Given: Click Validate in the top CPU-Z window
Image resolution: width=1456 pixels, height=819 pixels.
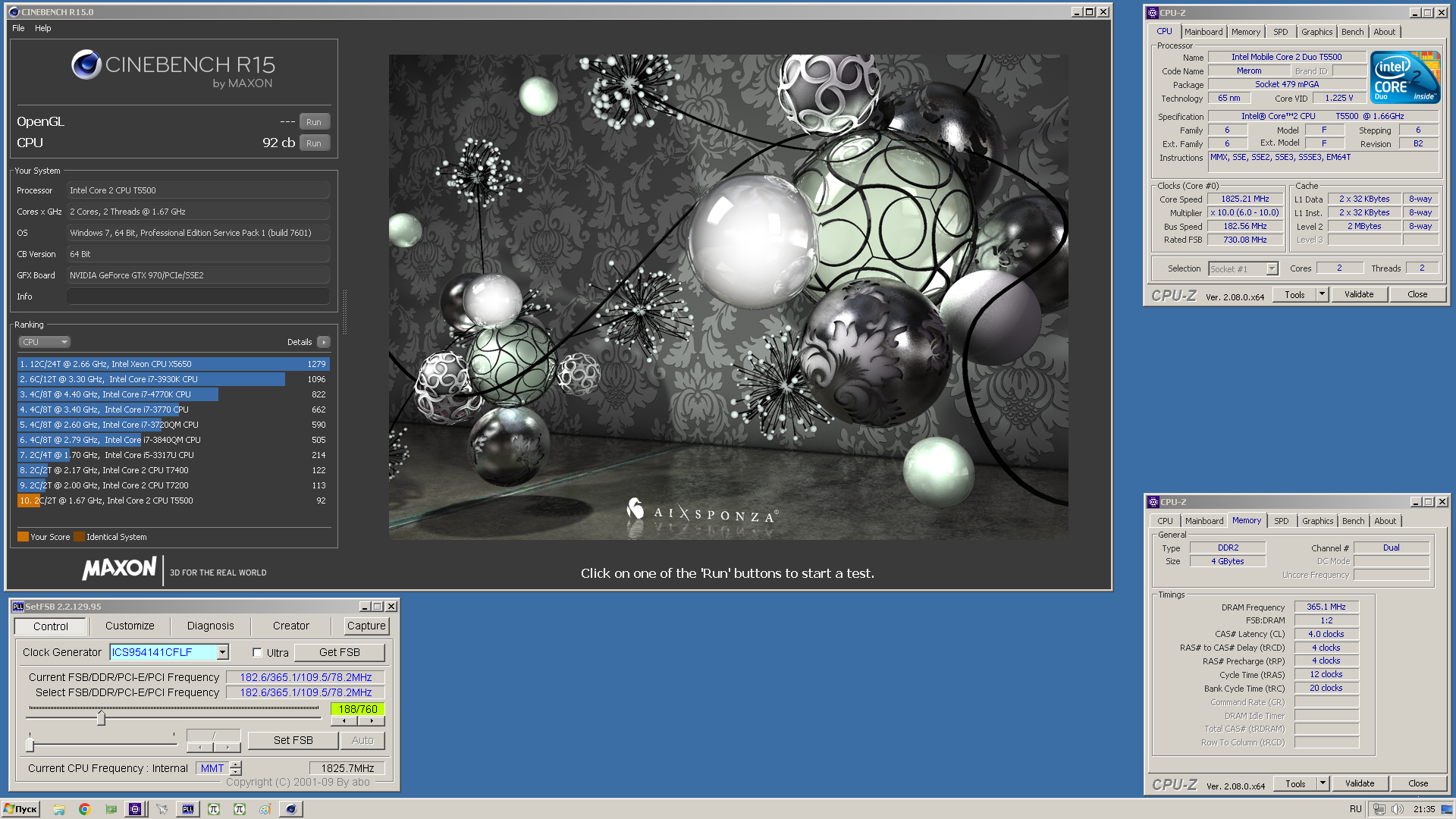Looking at the screenshot, I should (1358, 294).
